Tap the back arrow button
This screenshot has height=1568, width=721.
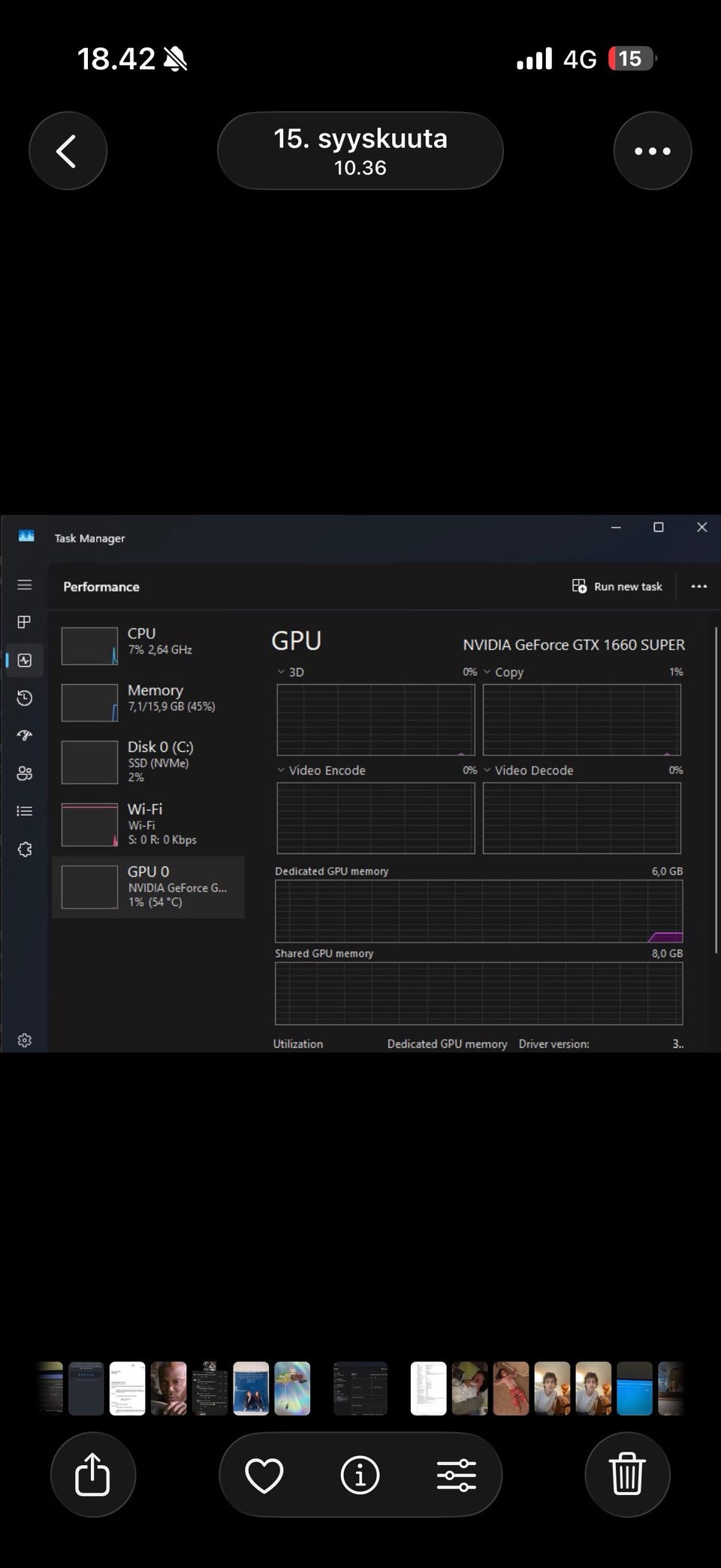point(68,151)
